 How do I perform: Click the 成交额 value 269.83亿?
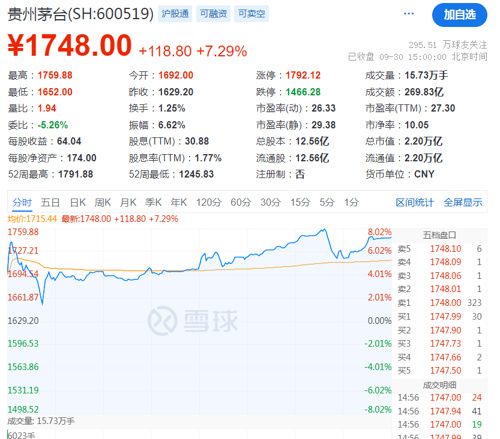[424, 92]
